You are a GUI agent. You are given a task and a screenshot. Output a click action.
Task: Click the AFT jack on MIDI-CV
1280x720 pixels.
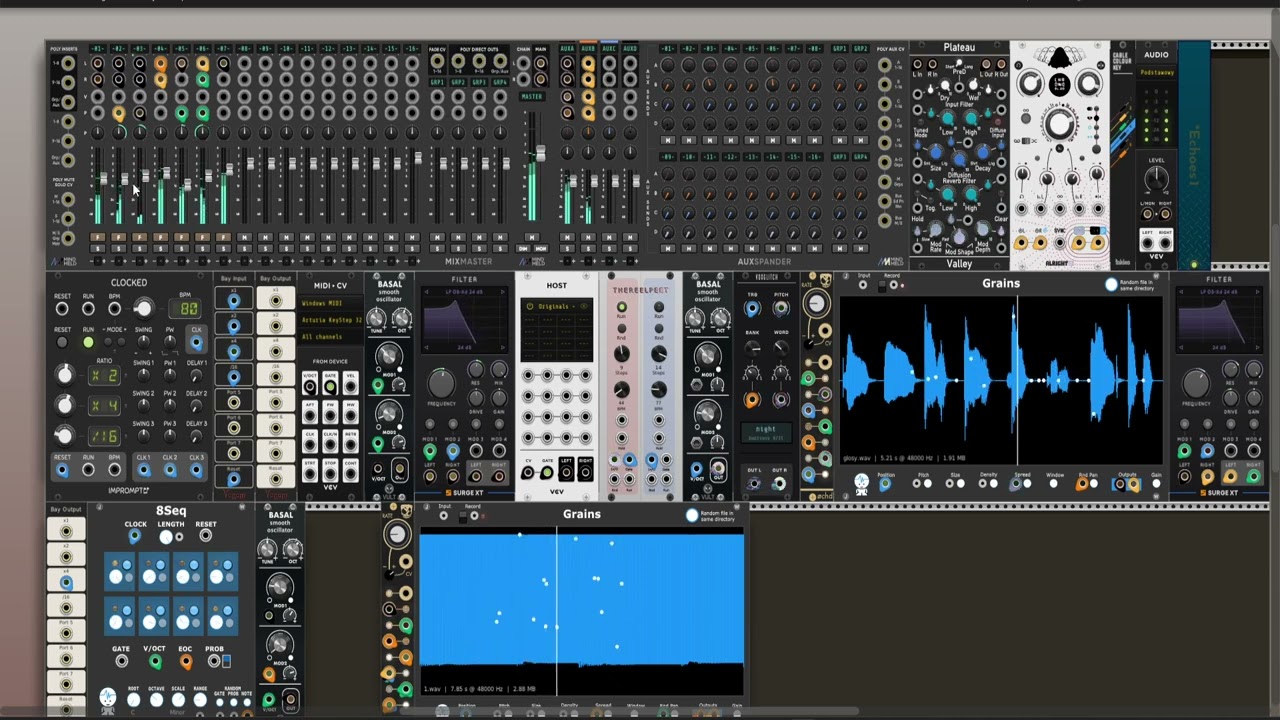click(x=309, y=413)
